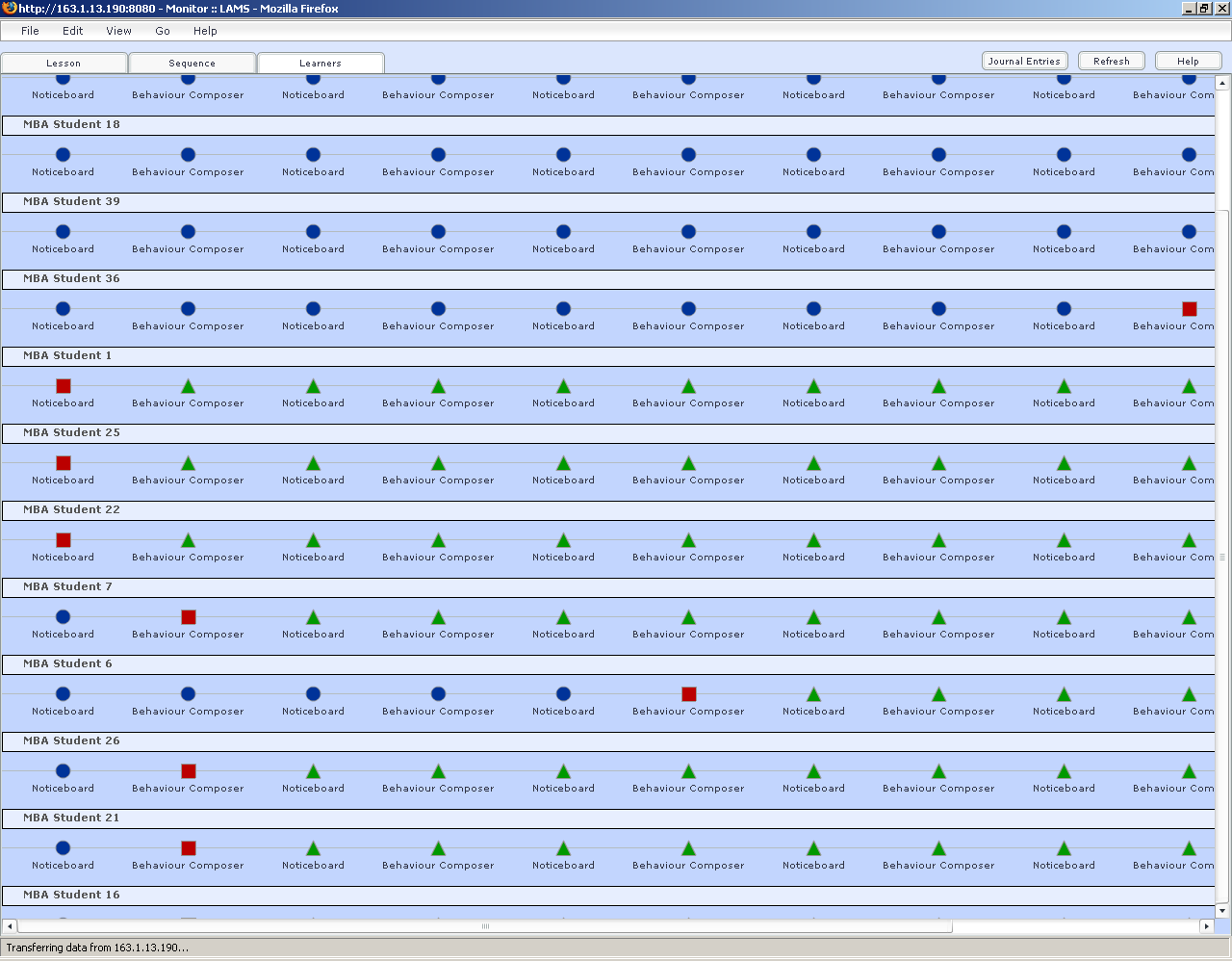Click the red square in MBA Student 26's row
This screenshot has width=1232, height=961.
click(x=189, y=771)
